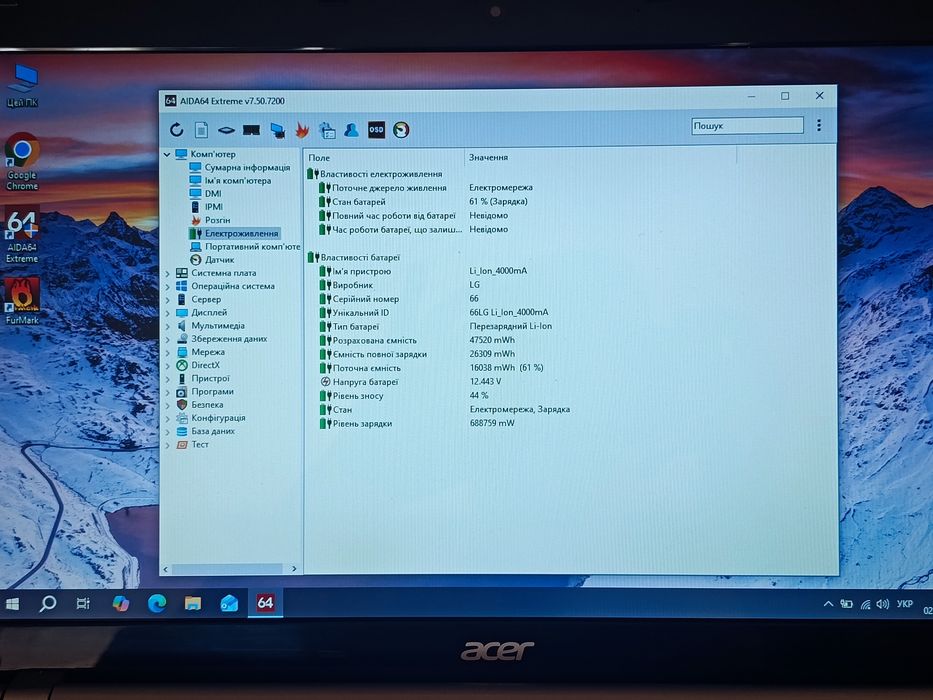
Task: Open Microsoft Edge from the taskbar
Action: pos(157,604)
